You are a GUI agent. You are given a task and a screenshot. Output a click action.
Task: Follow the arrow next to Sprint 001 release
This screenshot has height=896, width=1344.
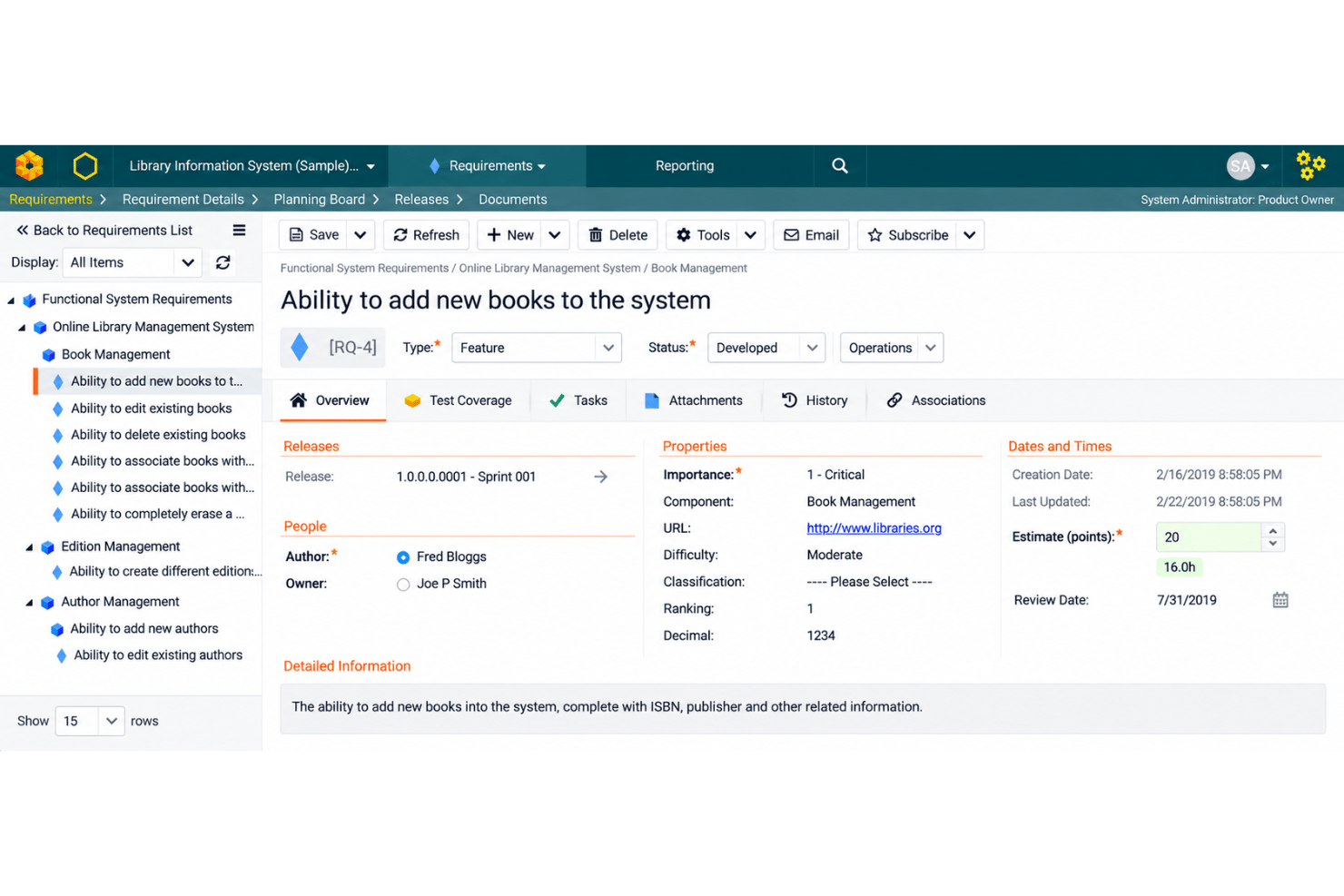(x=600, y=477)
